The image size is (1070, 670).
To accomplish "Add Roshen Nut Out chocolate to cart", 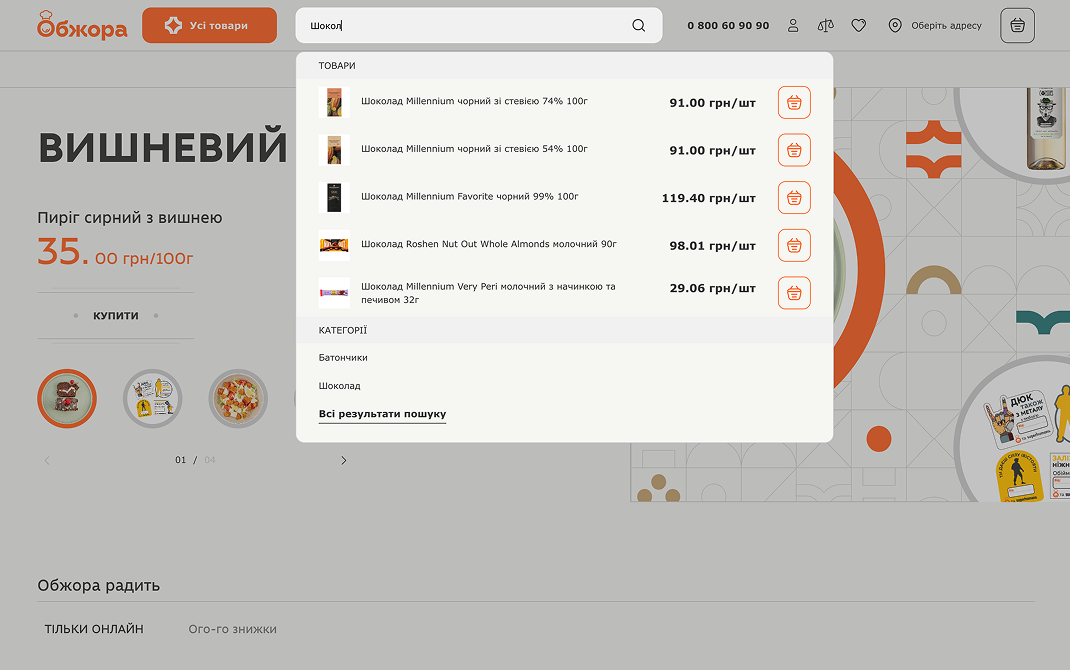I will coord(794,245).
